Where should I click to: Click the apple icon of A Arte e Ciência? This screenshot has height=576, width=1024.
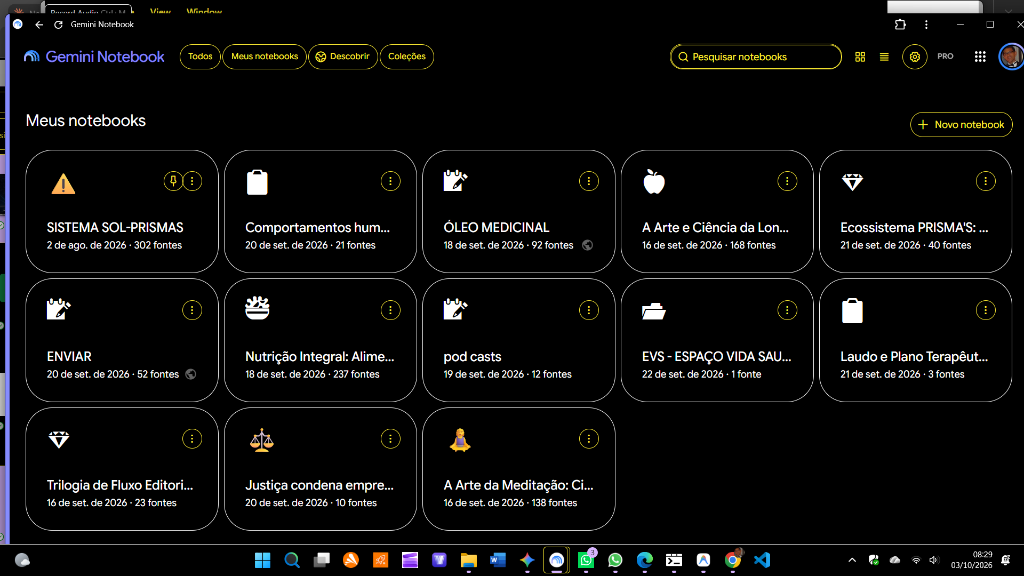(x=654, y=182)
